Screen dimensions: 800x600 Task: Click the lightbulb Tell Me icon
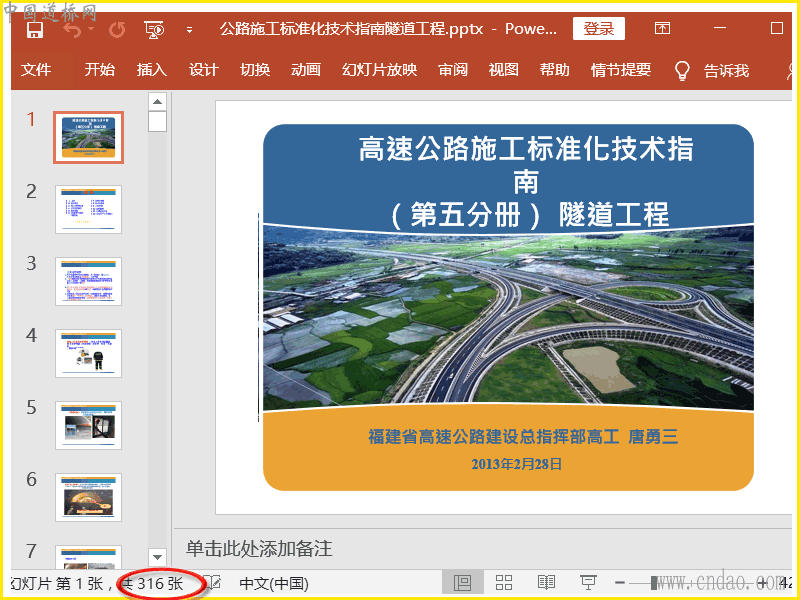click(683, 70)
